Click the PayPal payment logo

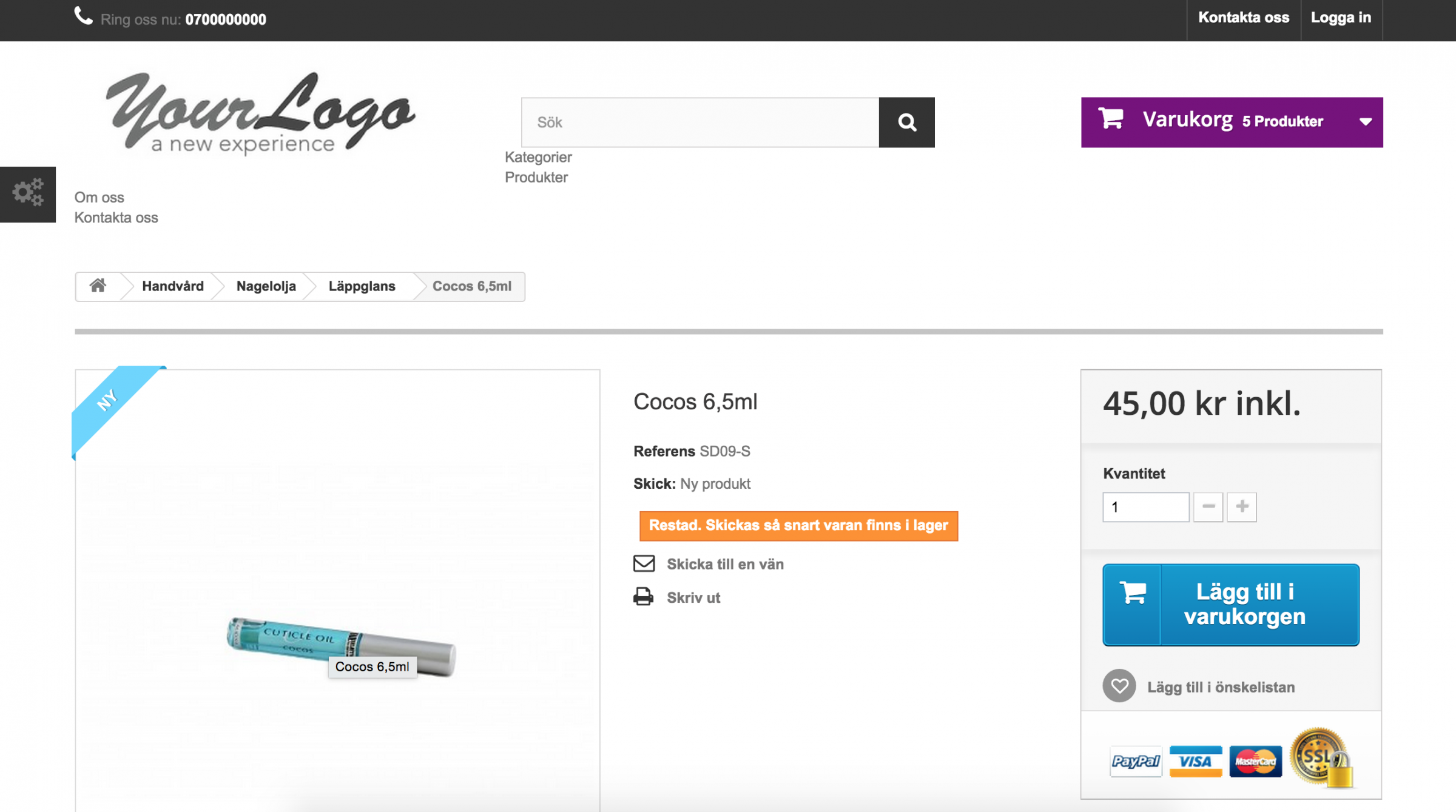(1135, 761)
